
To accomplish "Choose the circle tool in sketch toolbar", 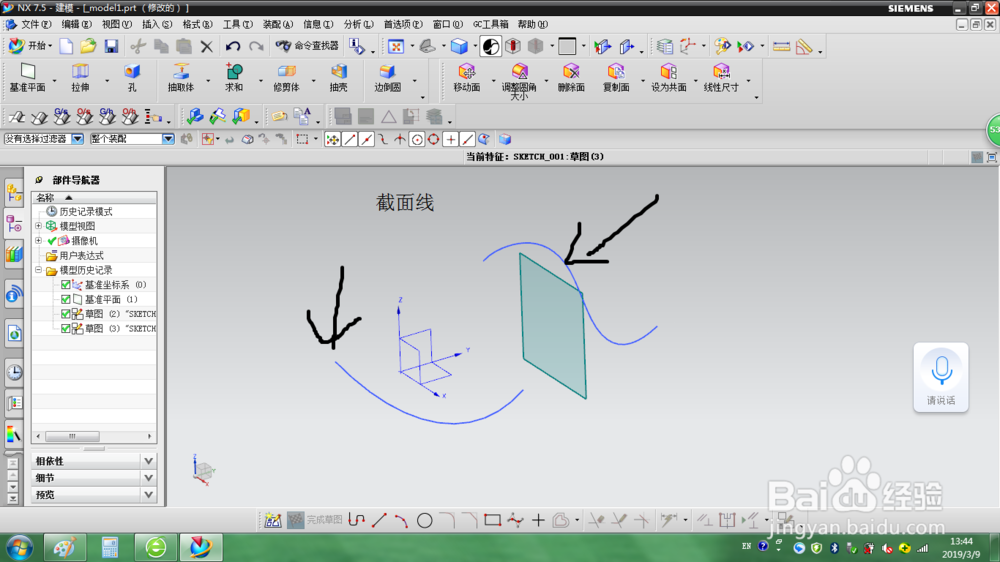I will point(425,521).
